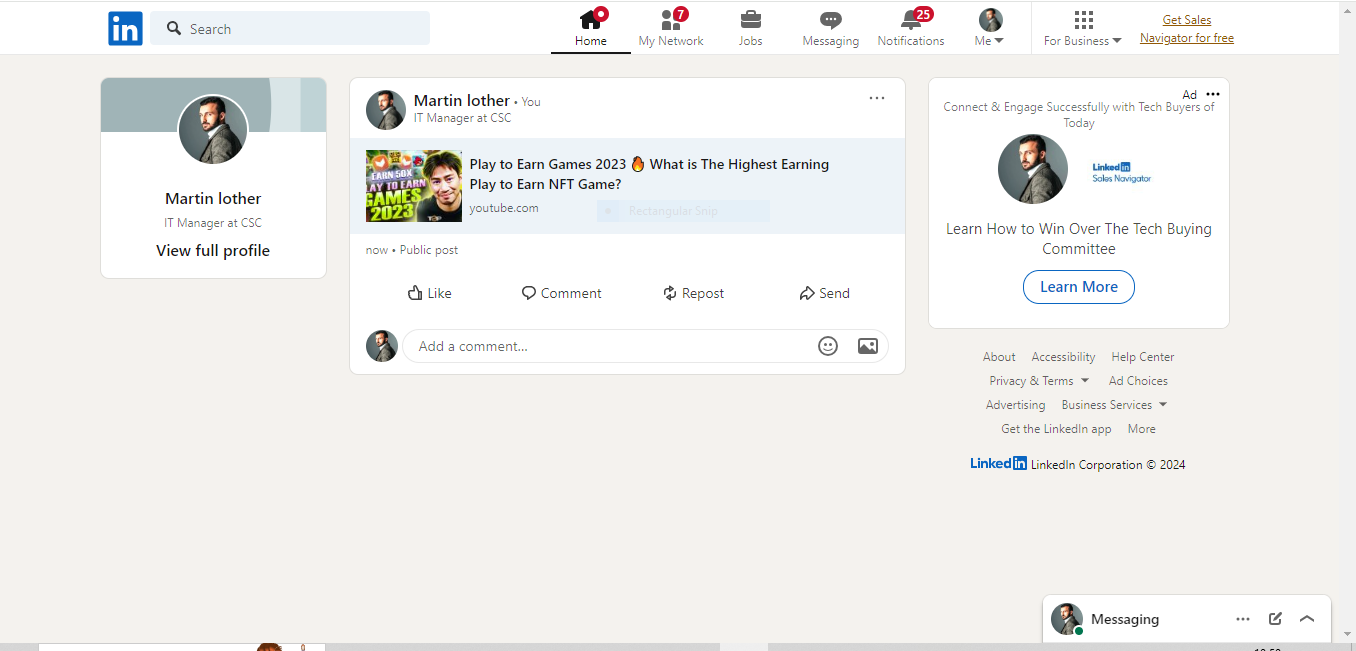Click the More footer link
Viewport: 1356px width, 651px height.
1141,429
